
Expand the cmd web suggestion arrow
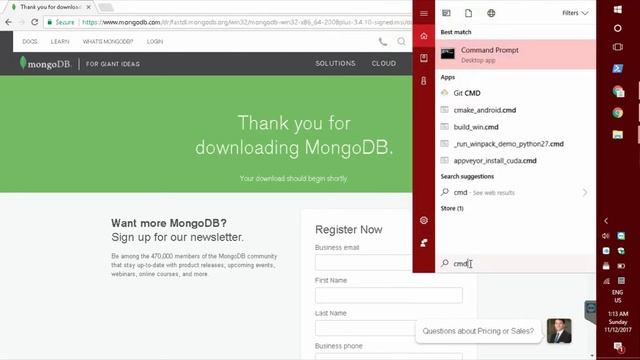point(585,192)
